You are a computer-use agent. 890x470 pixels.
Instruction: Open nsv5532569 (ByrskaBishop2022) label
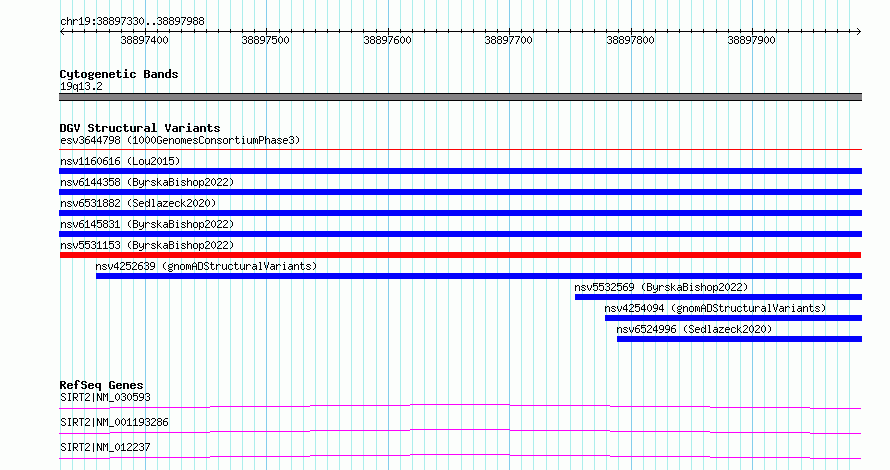[661, 287]
